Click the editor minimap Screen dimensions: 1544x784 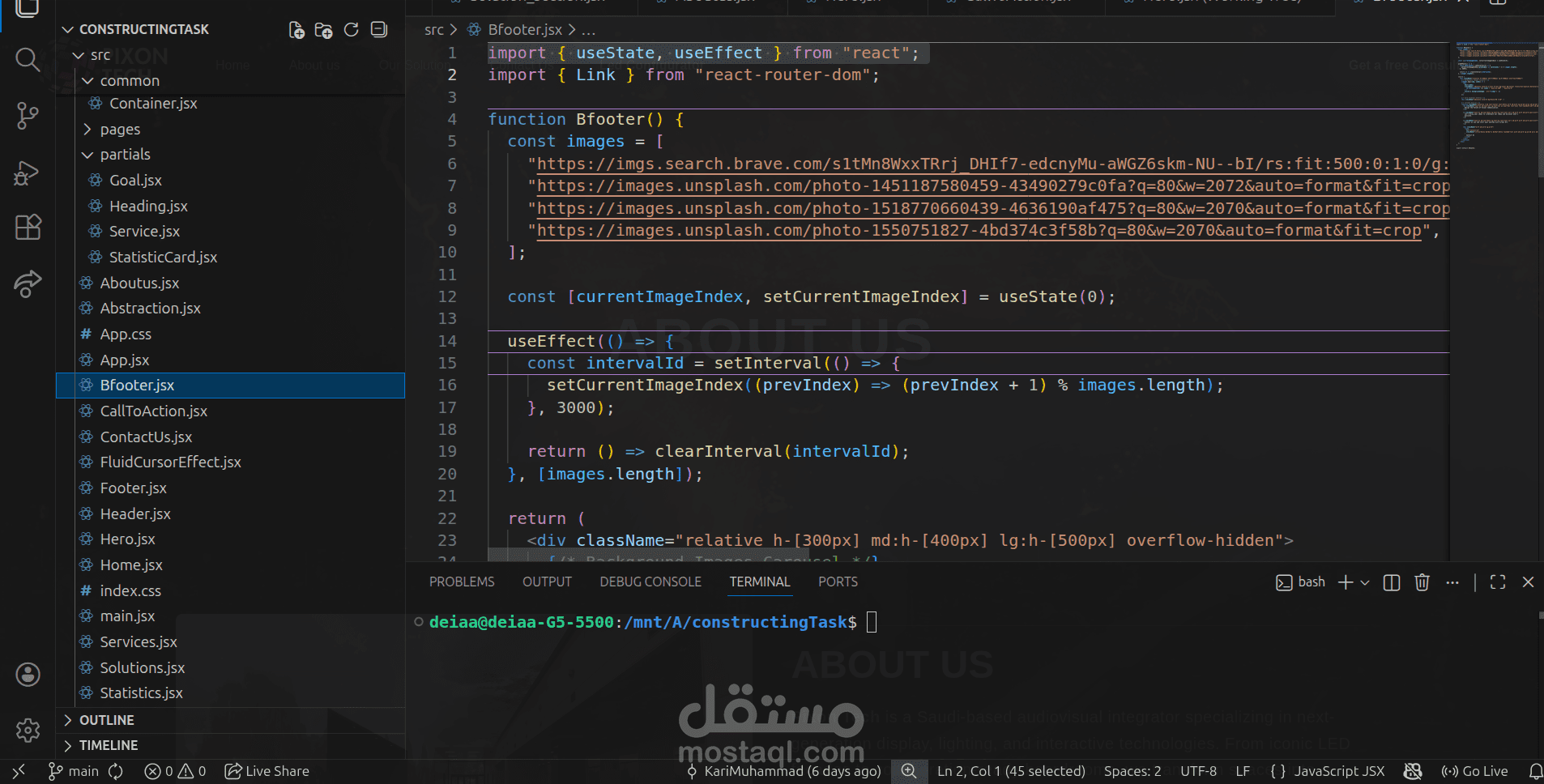coord(1495,97)
